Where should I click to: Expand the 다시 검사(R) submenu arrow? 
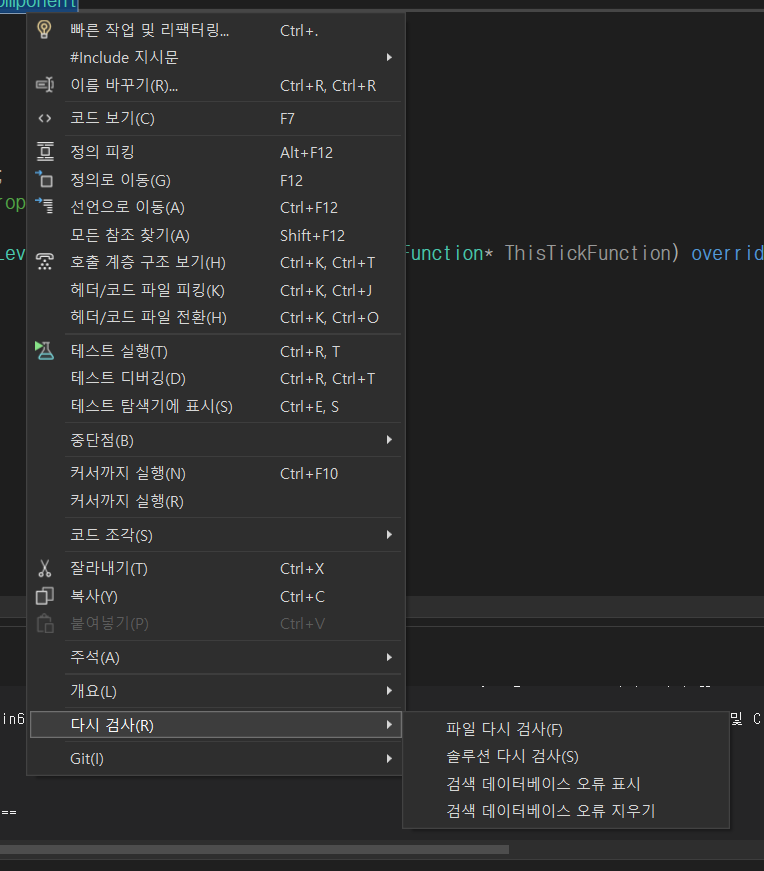click(x=389, y=724)
